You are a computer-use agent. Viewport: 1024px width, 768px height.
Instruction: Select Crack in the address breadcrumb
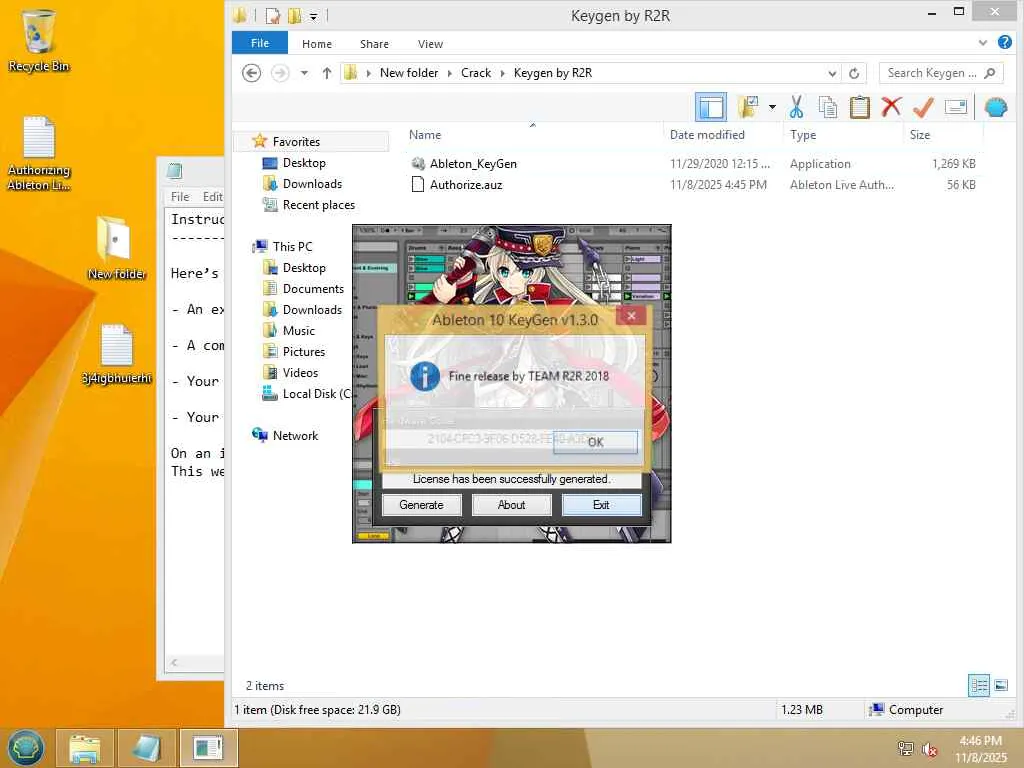coord(476,73)
